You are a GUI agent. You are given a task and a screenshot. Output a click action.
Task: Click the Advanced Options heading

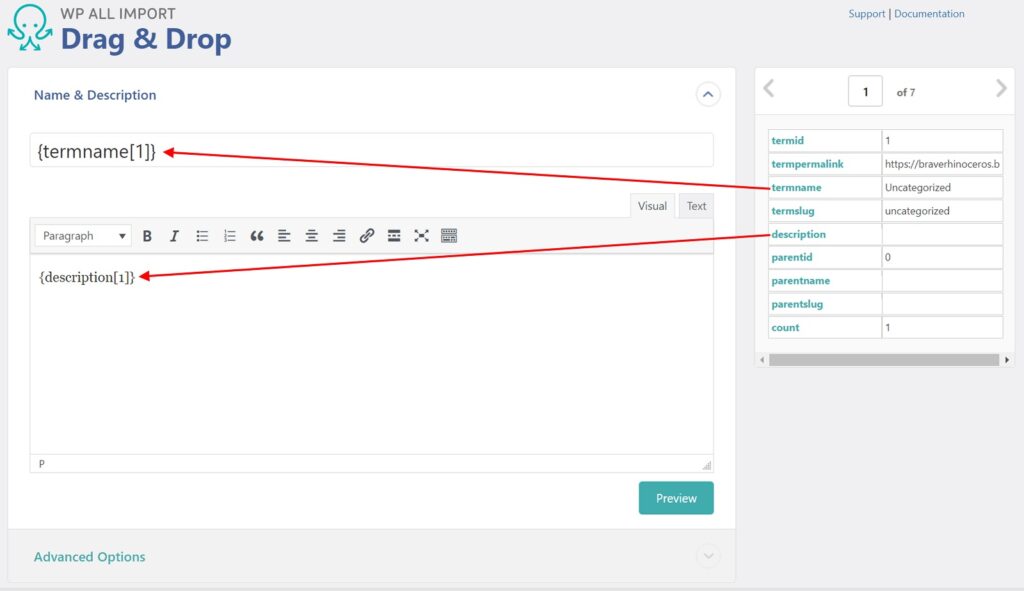pyautogui.click(x=89, y=557)
